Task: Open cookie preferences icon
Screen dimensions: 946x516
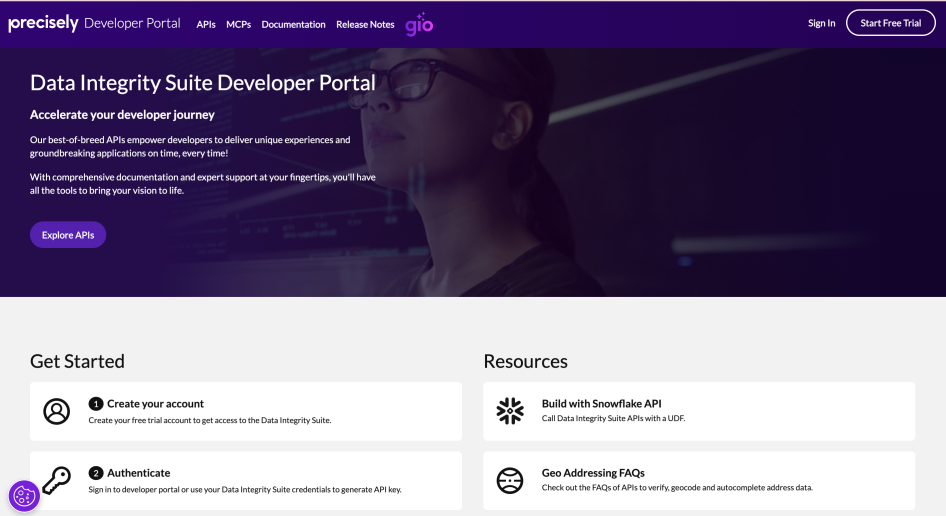Action: point(24,496)
